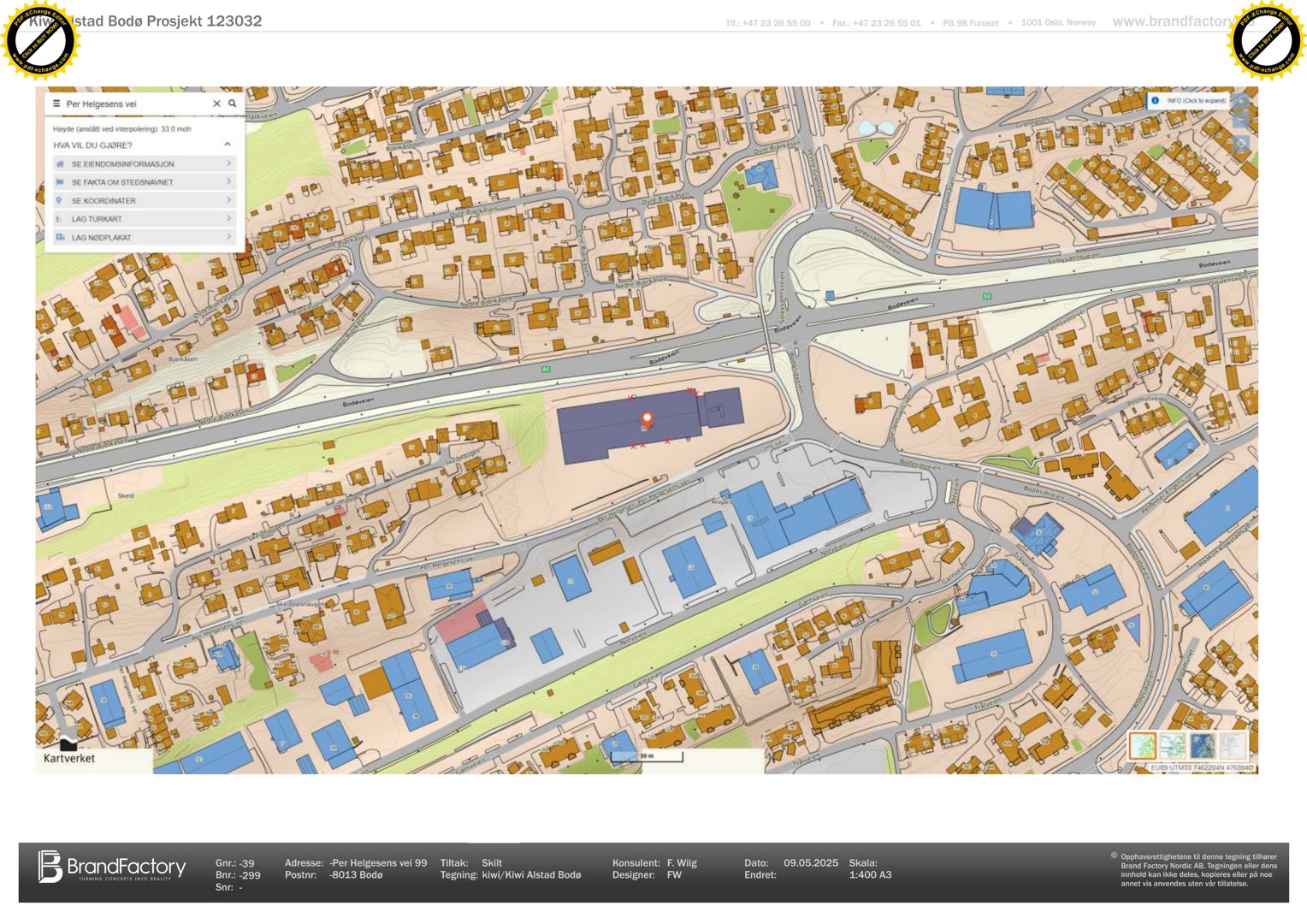
Task: Open the INFO panel labeled Click to expand
Action: point(1197,101)
